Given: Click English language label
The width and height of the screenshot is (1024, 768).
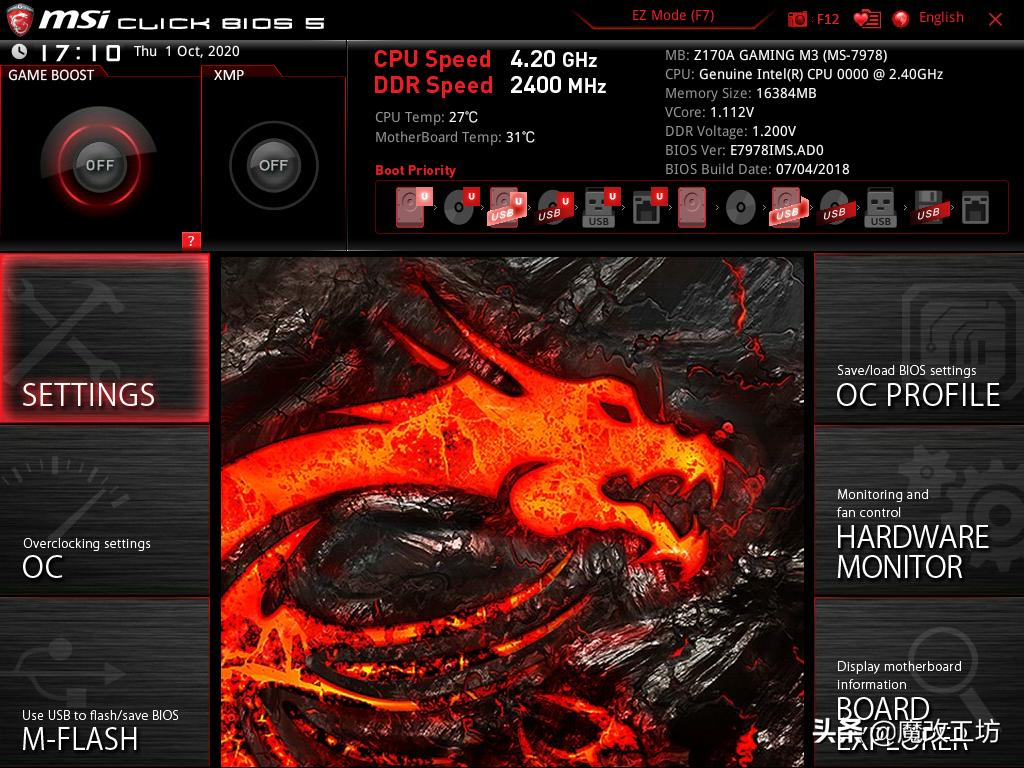Looking at the screenshot, I should click(x=940, y=17).
